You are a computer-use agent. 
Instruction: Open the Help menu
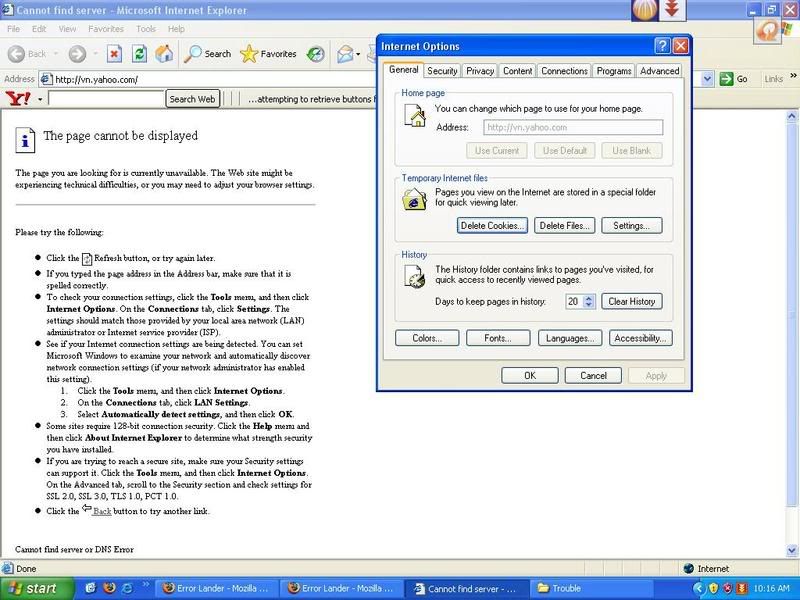click(x=176, y=29)
